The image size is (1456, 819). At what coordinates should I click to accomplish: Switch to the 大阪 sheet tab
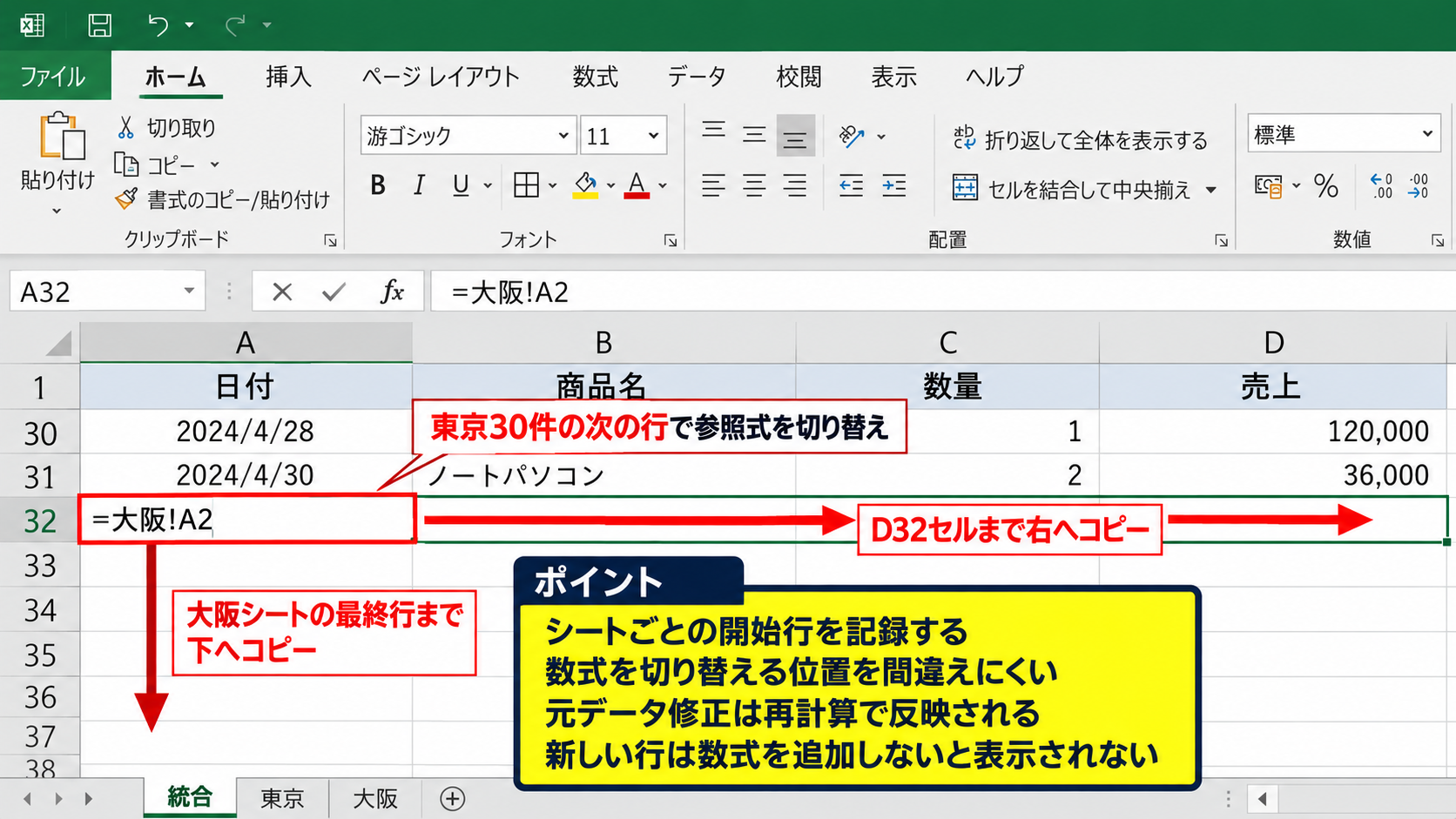375,798
